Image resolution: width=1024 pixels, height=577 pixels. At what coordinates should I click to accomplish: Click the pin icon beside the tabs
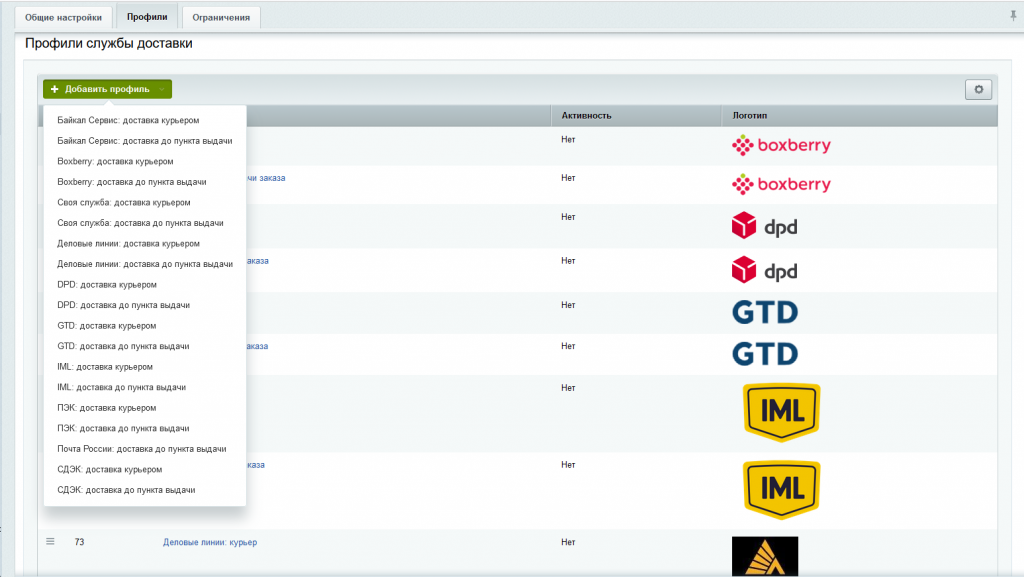1014,16
